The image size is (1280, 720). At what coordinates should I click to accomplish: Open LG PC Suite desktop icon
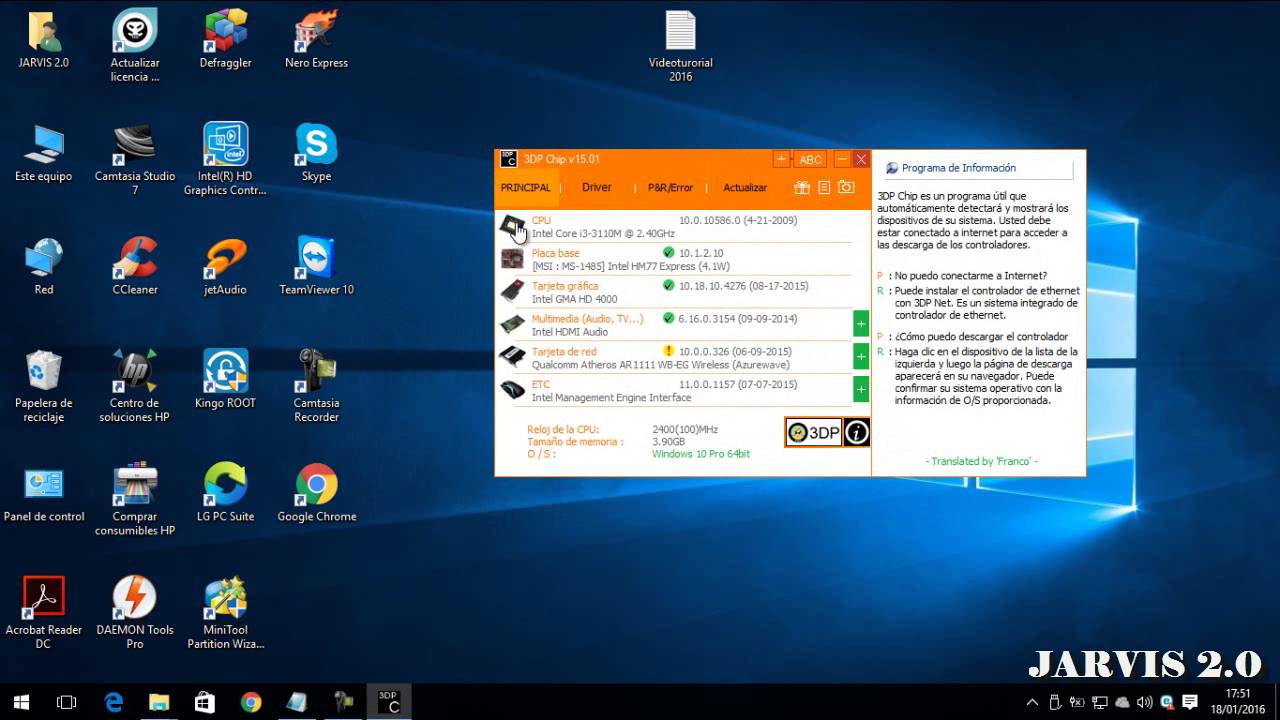click(226, 494)
